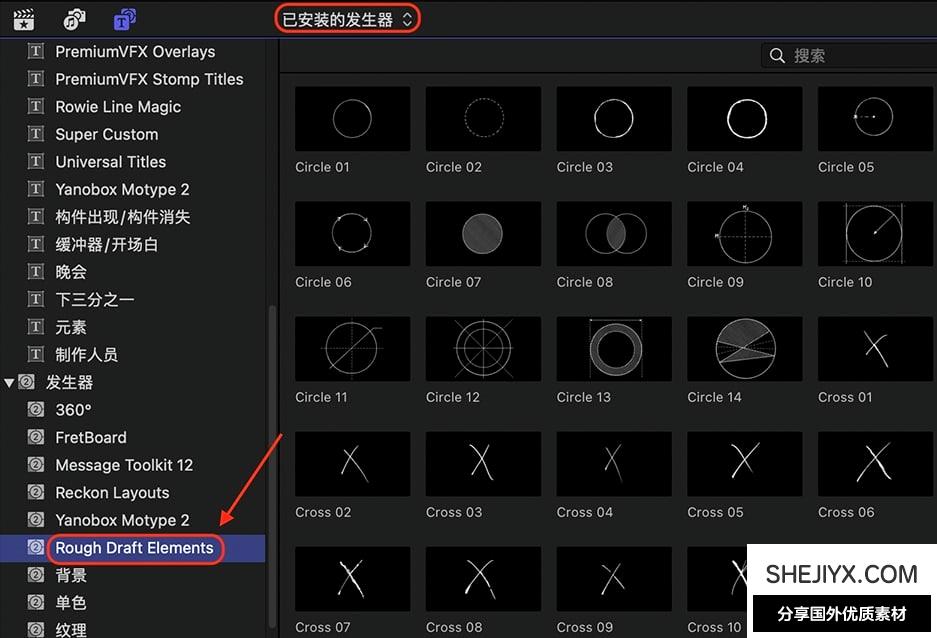This screenshot has width=937, height=638.
Task: Click the title icon beside Universal Titles
Action: point(37,162)
